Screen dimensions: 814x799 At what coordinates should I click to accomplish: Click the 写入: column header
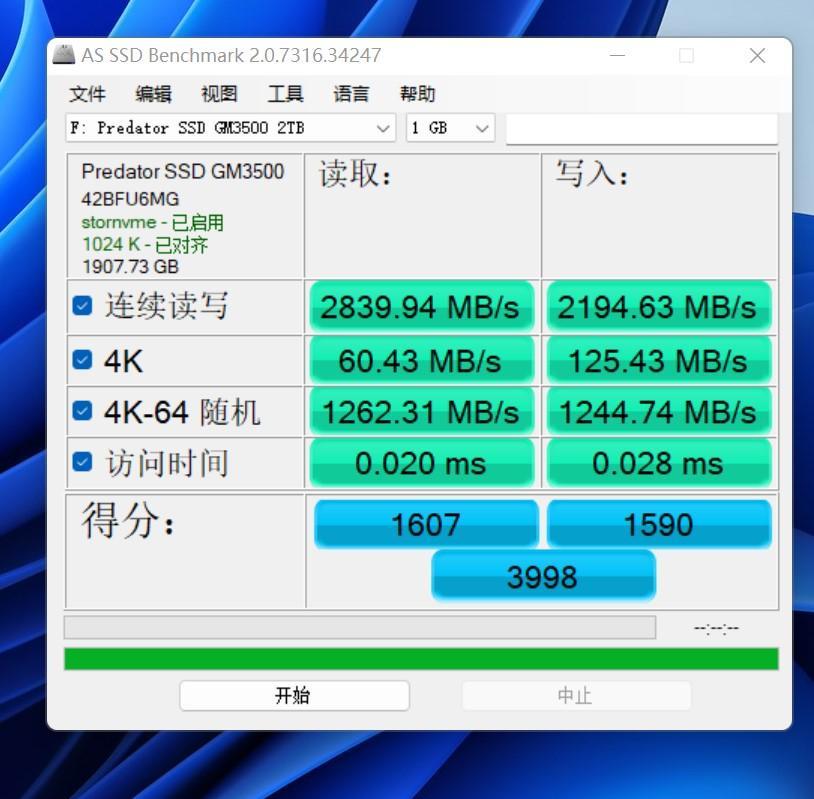(592, 172)
